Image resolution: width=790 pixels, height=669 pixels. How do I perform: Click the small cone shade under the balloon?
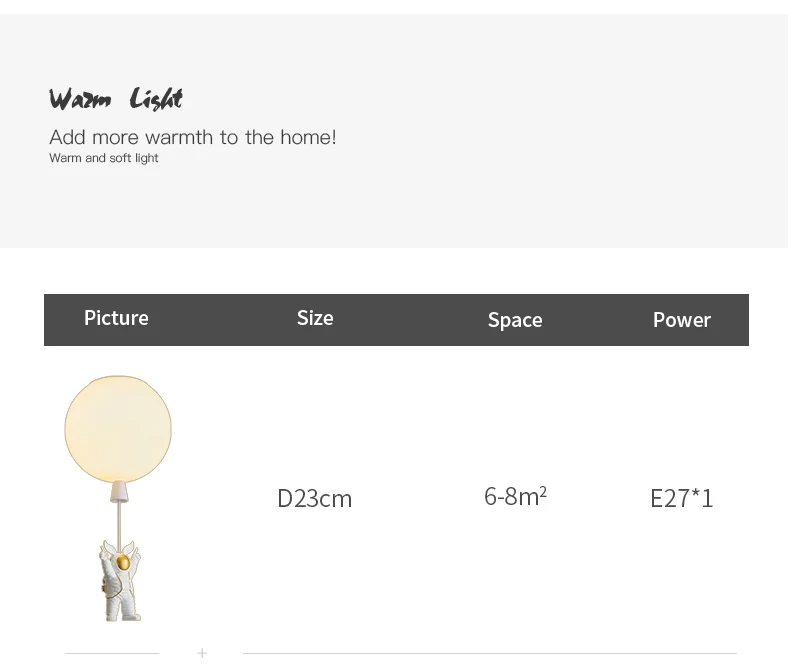pos(118,492)
